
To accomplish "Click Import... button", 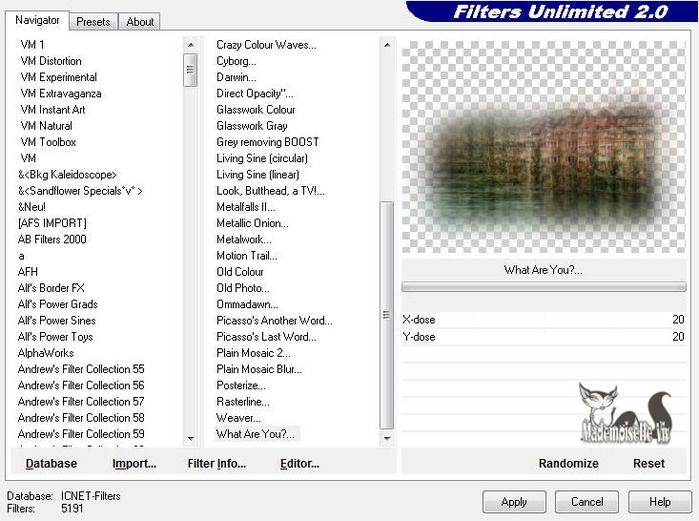I will point(134,464).
